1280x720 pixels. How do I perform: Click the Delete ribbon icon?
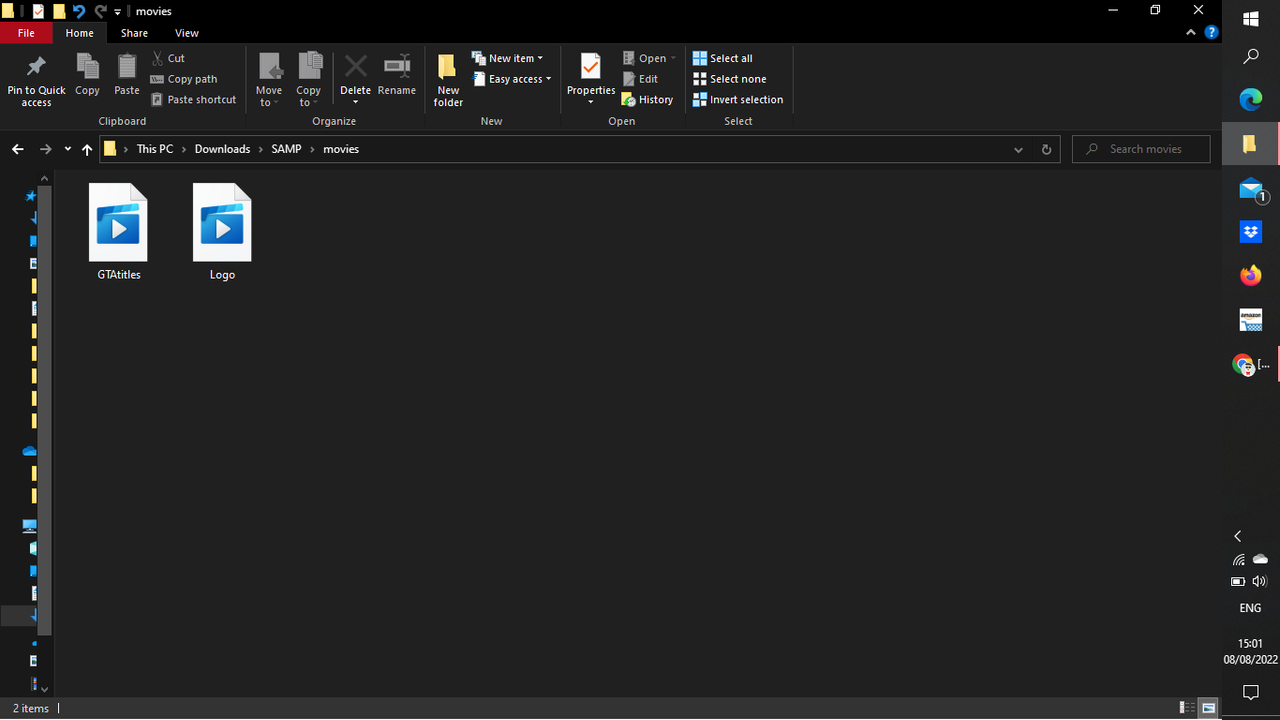pos(355,68)
